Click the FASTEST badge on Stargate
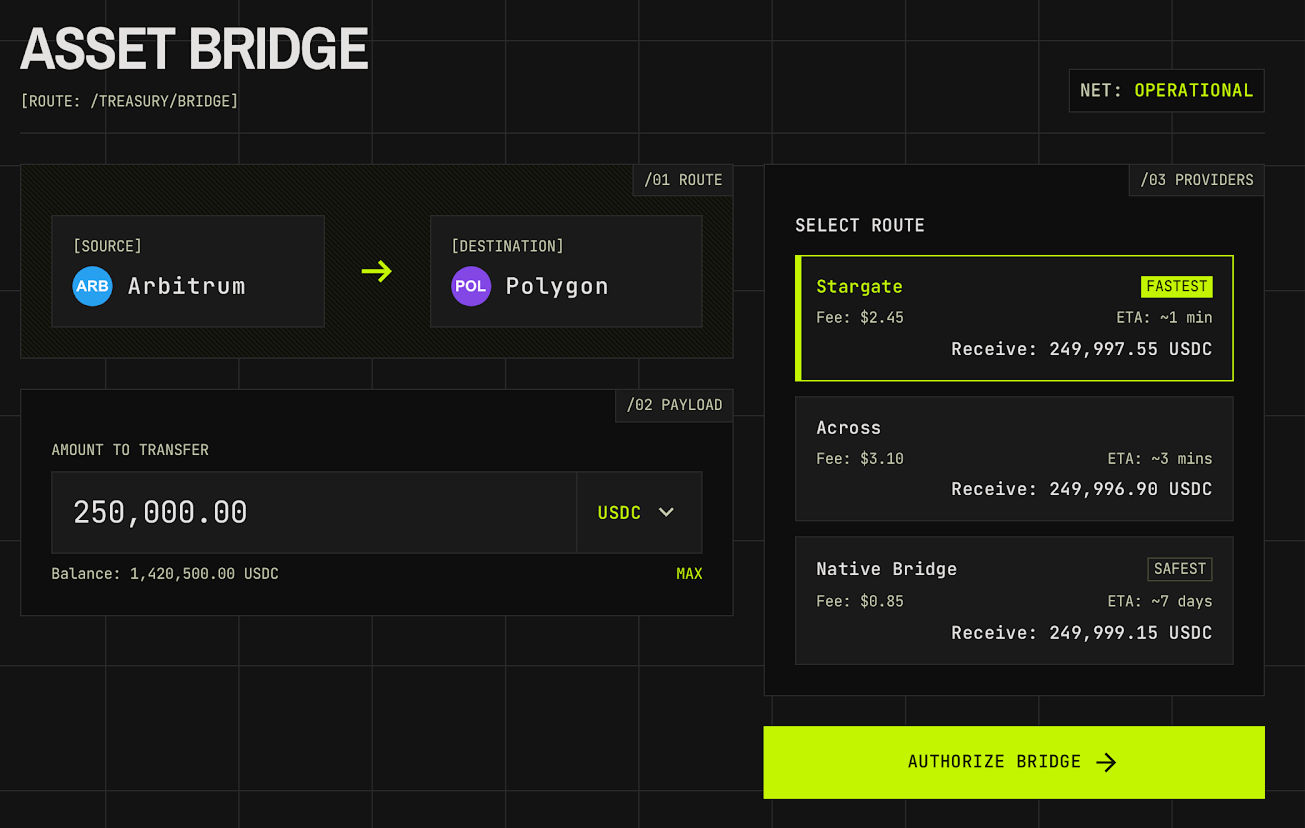This screenshot has height=828, width=1305. (1177, 286)
